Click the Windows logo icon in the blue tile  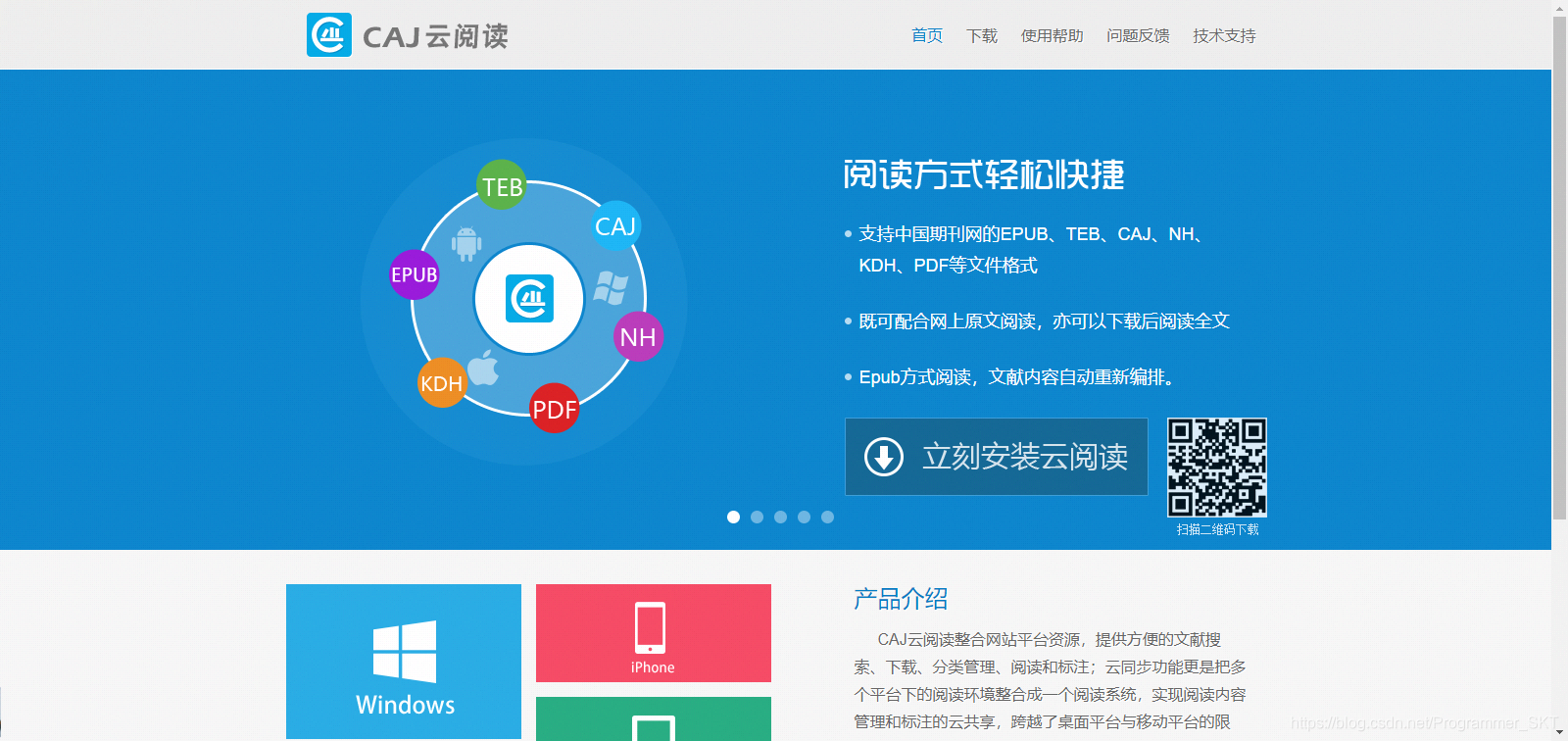click(x=405, y=651)
